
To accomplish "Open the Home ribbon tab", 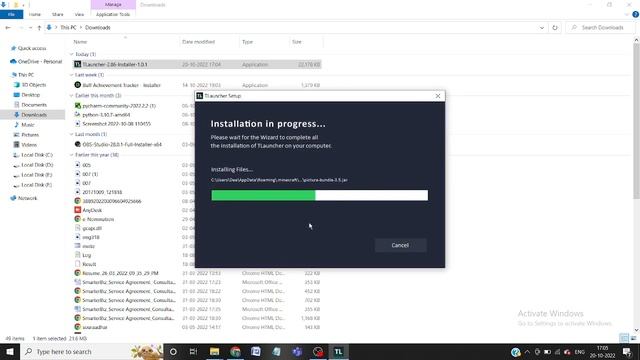I will [35, 14].
